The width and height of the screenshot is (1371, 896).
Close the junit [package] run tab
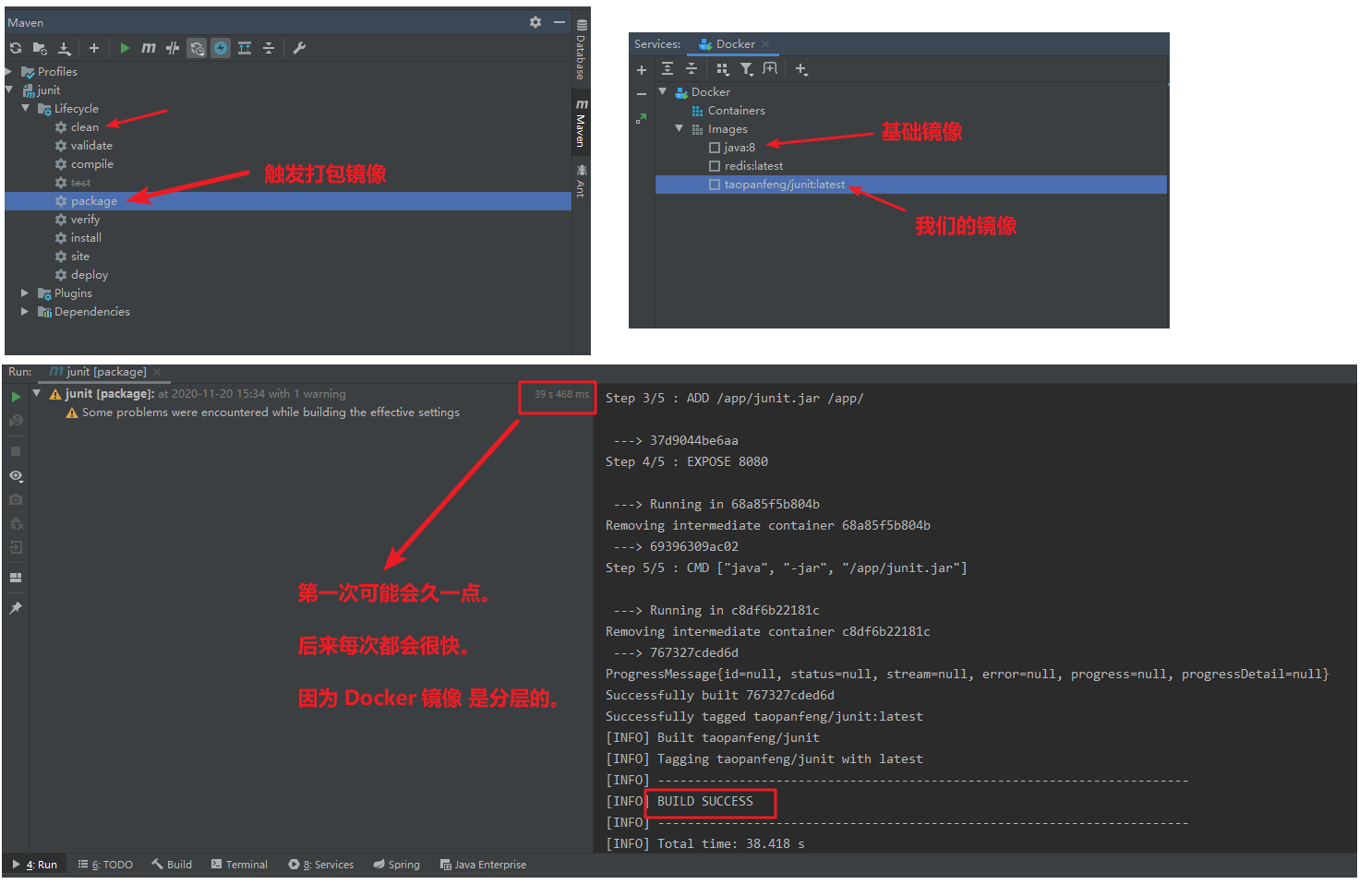(157, 372)
